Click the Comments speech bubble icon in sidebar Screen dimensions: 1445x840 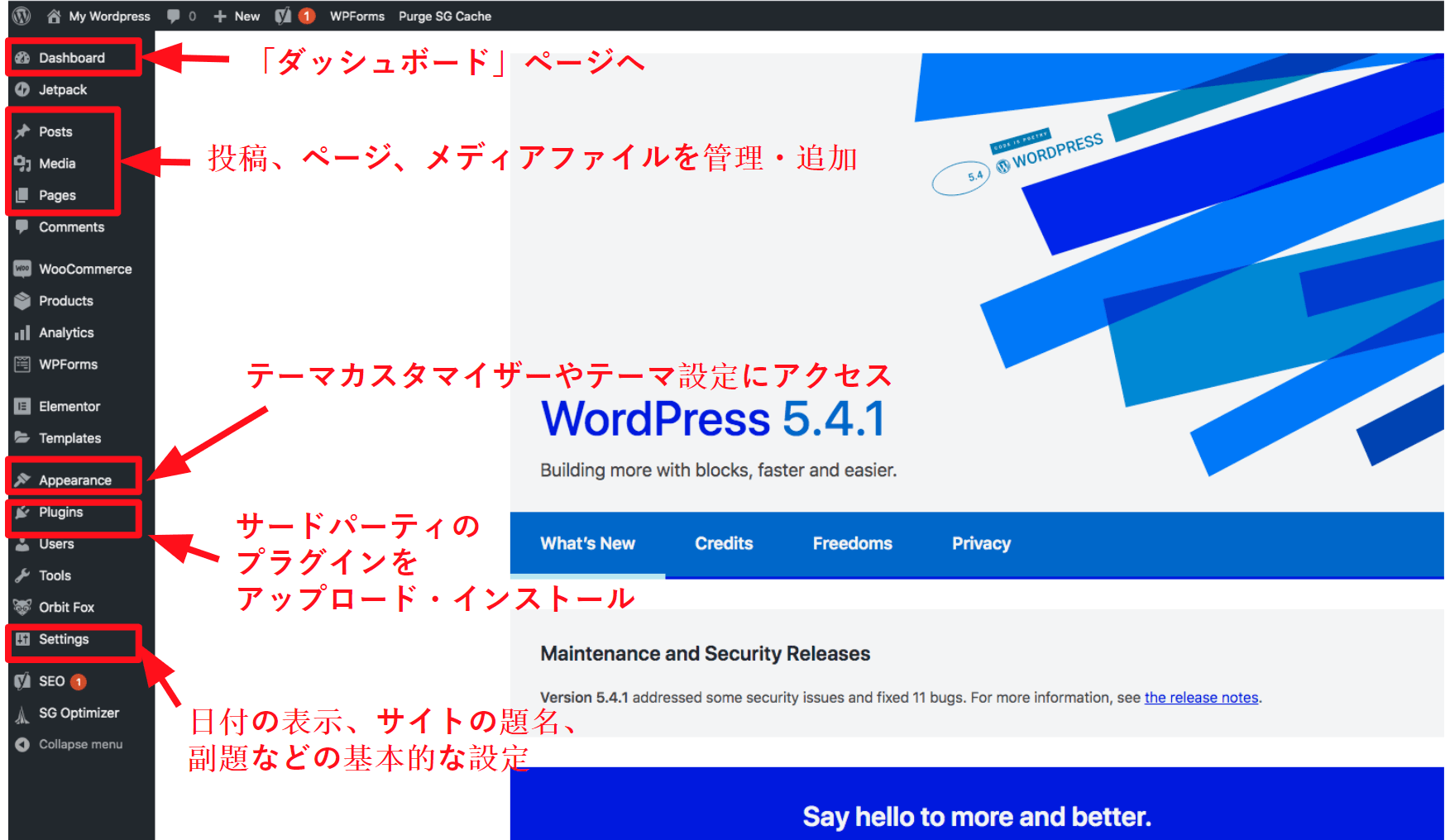pos(22,227)
